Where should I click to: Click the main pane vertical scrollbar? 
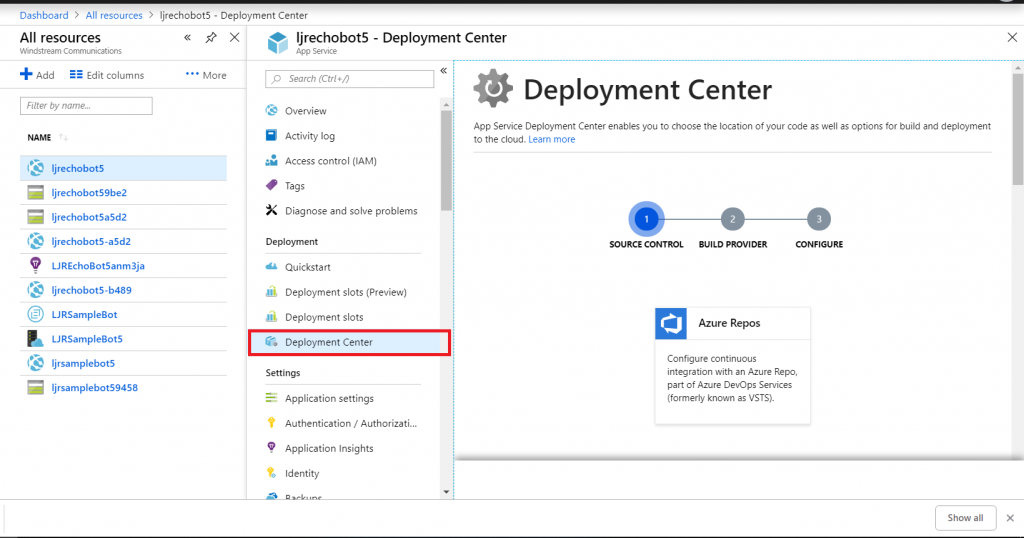click(x=1017, y=127)
